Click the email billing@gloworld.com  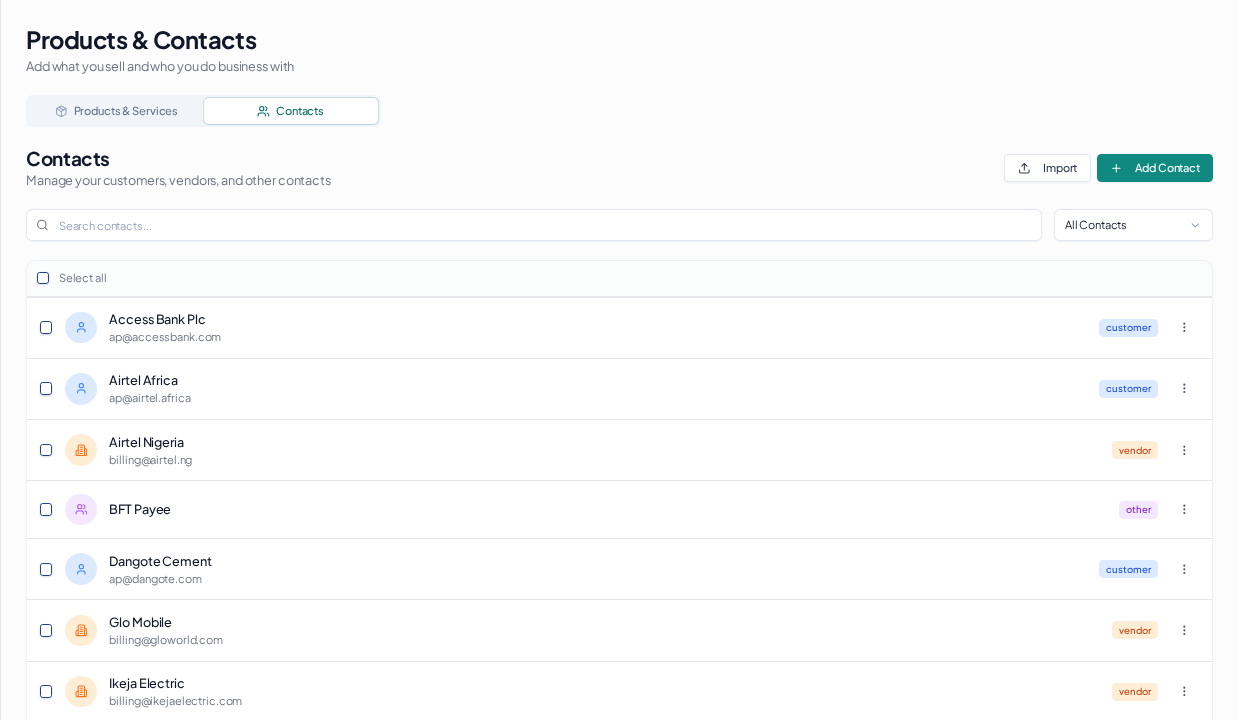tap(166, 640)
